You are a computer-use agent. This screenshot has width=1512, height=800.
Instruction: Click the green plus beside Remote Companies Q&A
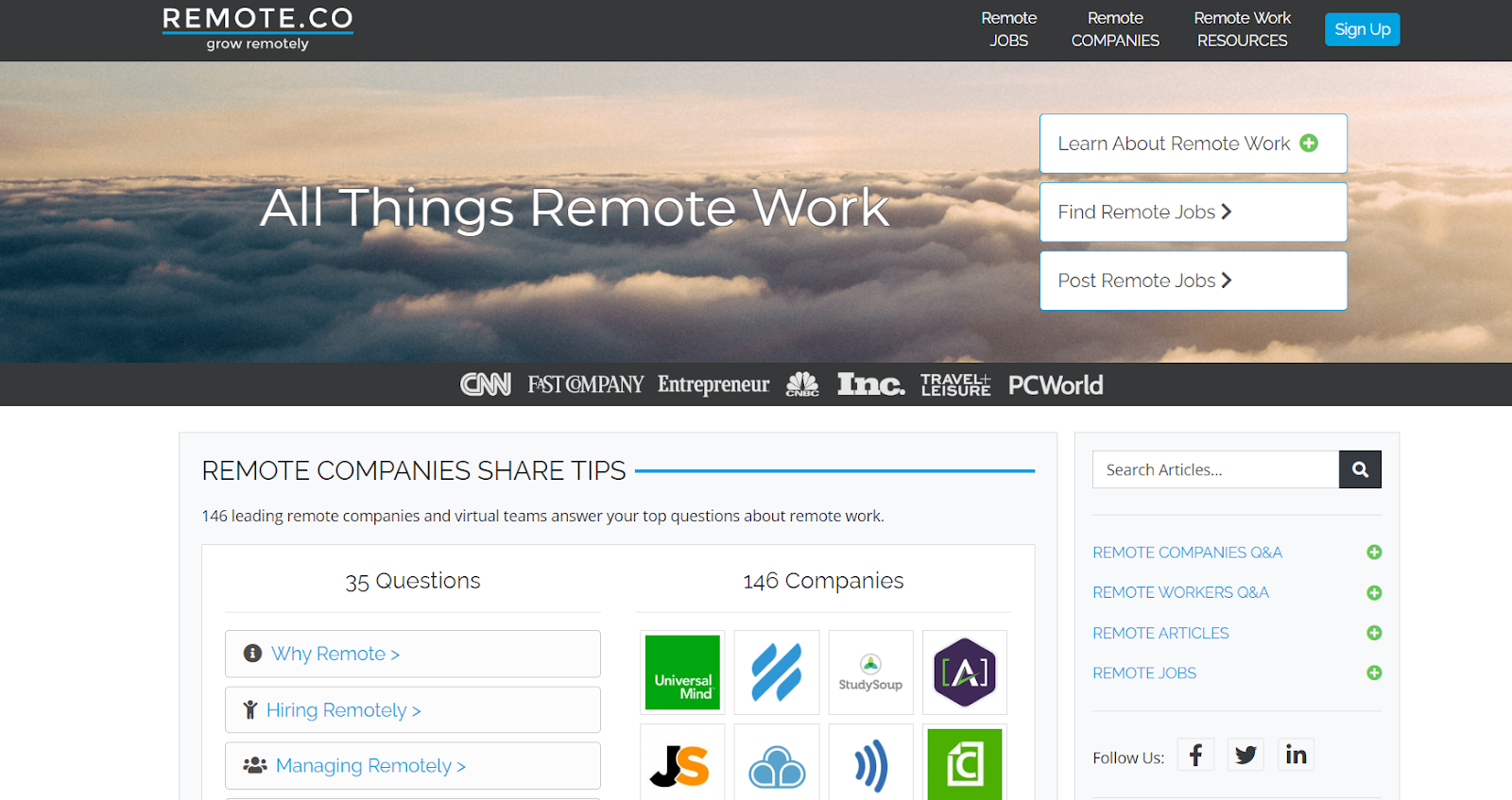pos(1374,553)
